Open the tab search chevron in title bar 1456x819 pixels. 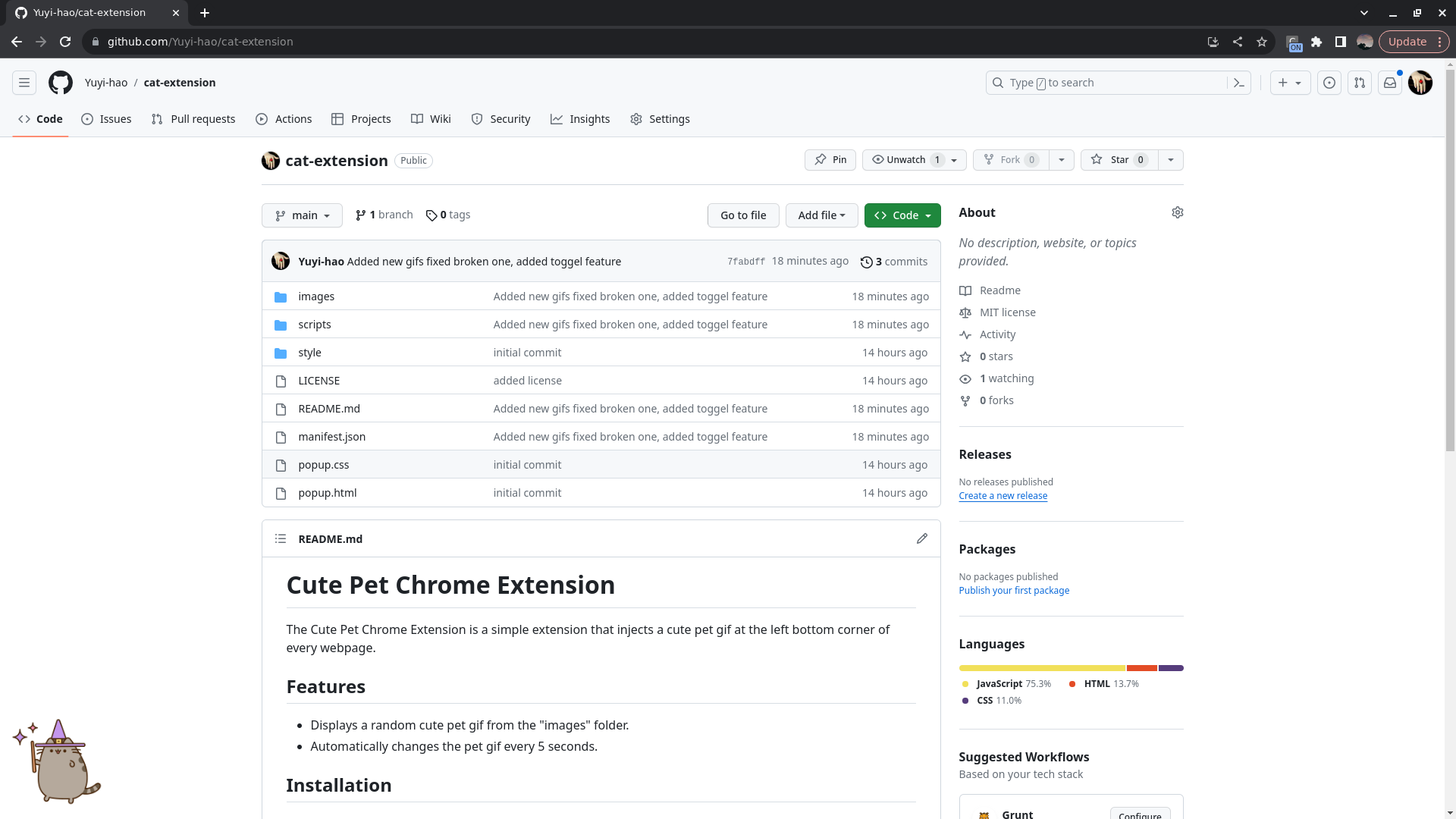(x=1364, y=13)
